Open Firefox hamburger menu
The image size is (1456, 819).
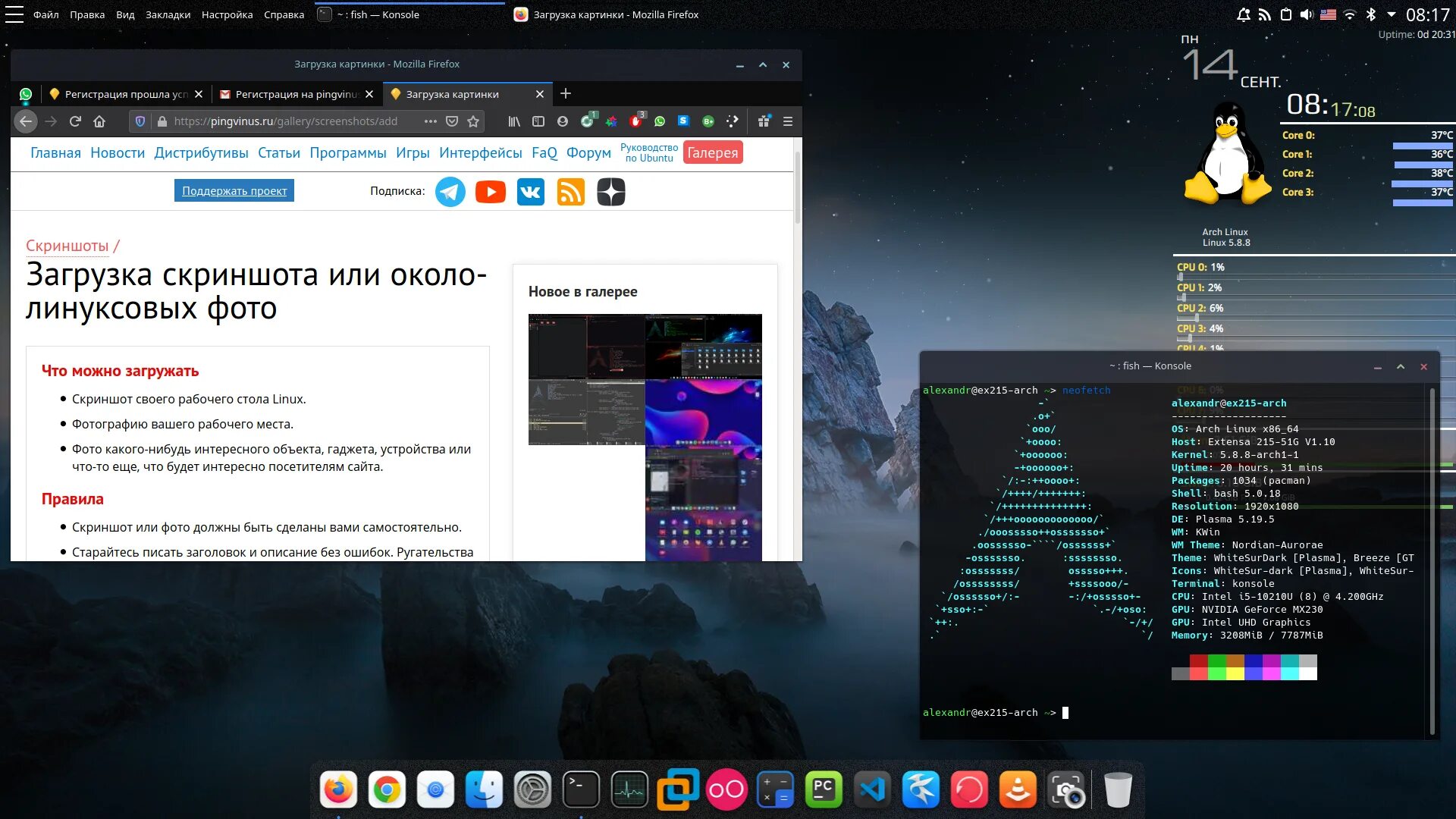pyautogui.click(x=788, y=121)
